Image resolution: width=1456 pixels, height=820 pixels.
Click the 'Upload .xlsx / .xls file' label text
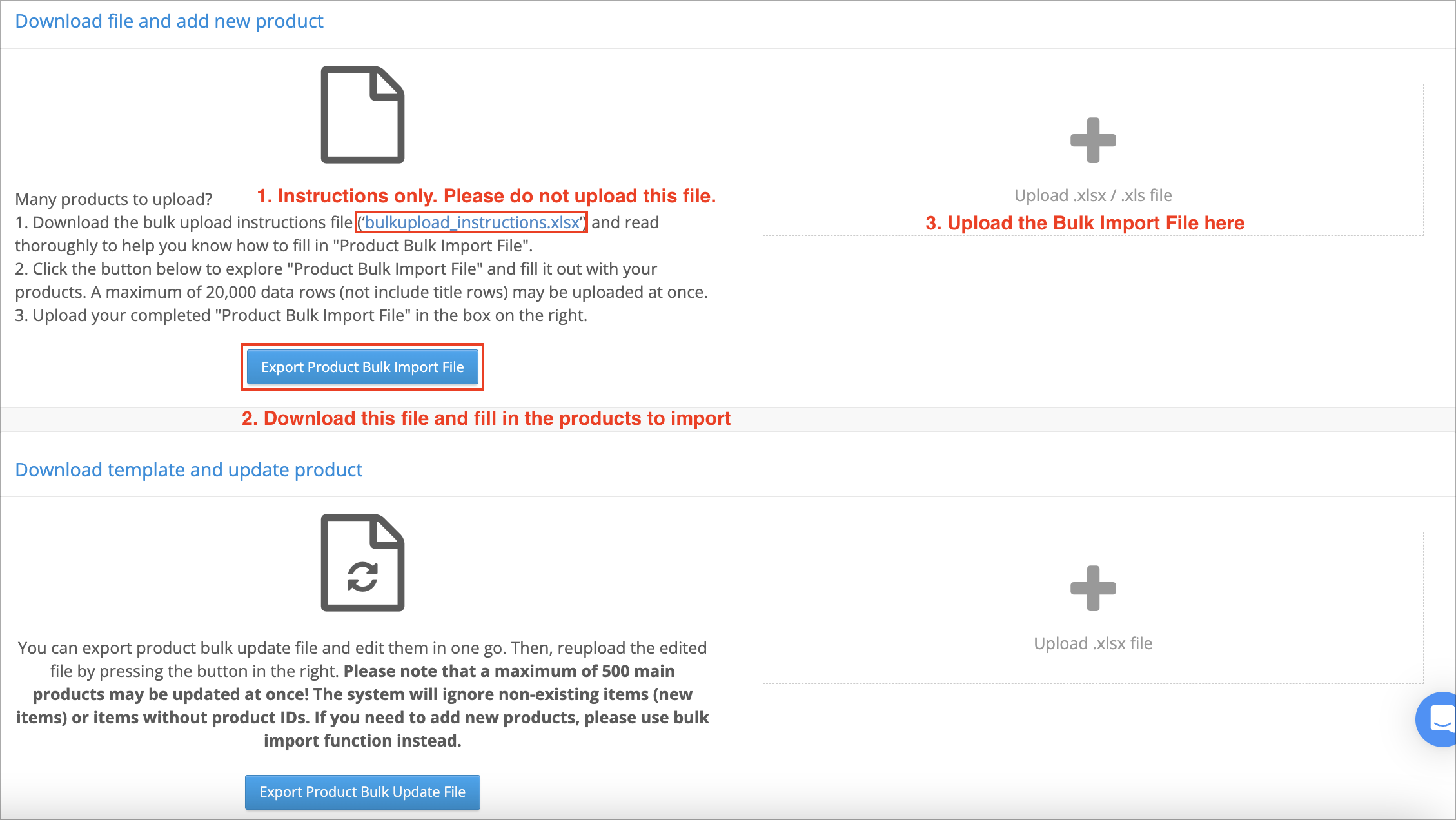coord(1092,195)
